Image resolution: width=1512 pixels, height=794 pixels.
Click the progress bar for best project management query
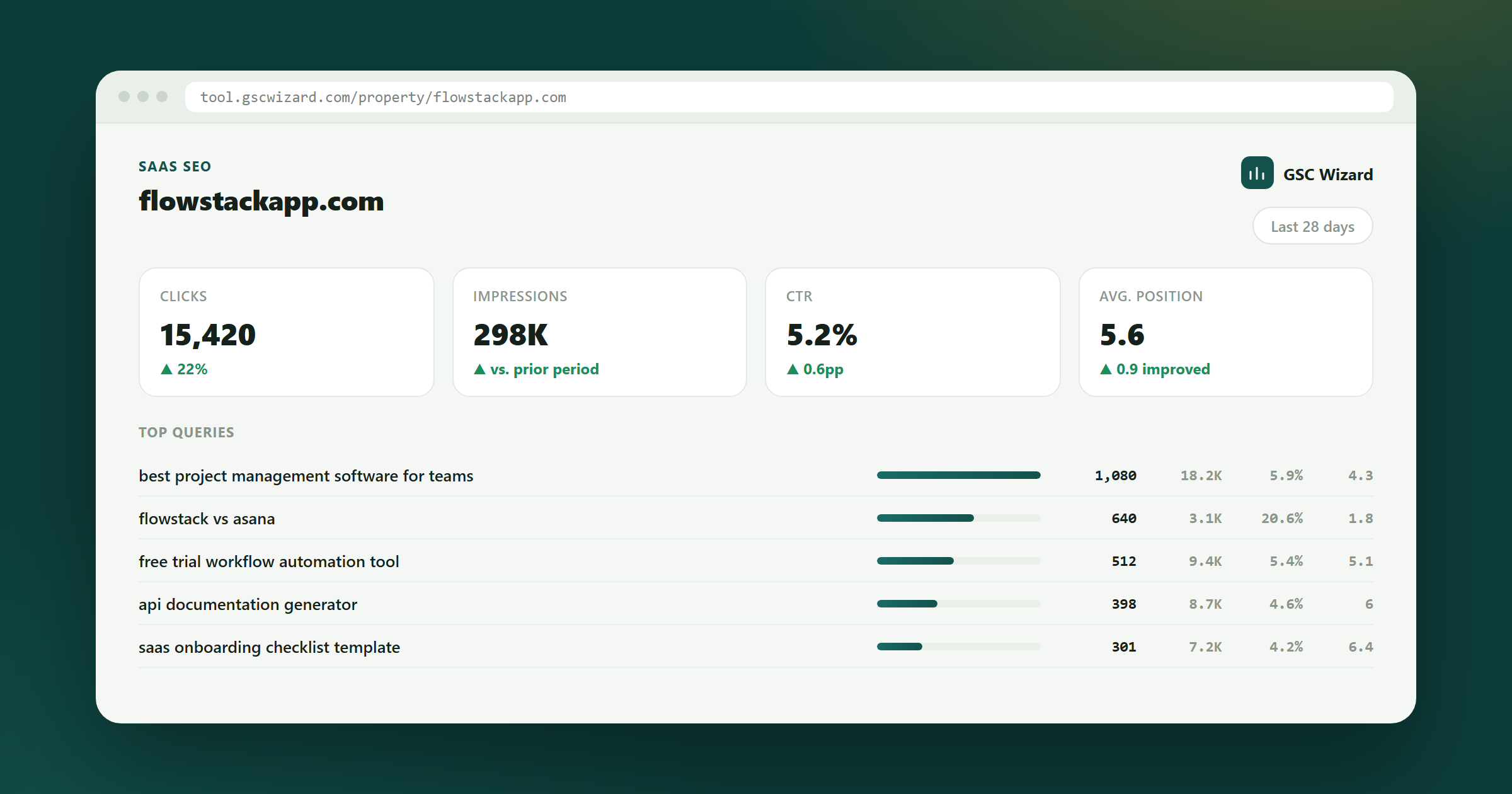[958, 475]
